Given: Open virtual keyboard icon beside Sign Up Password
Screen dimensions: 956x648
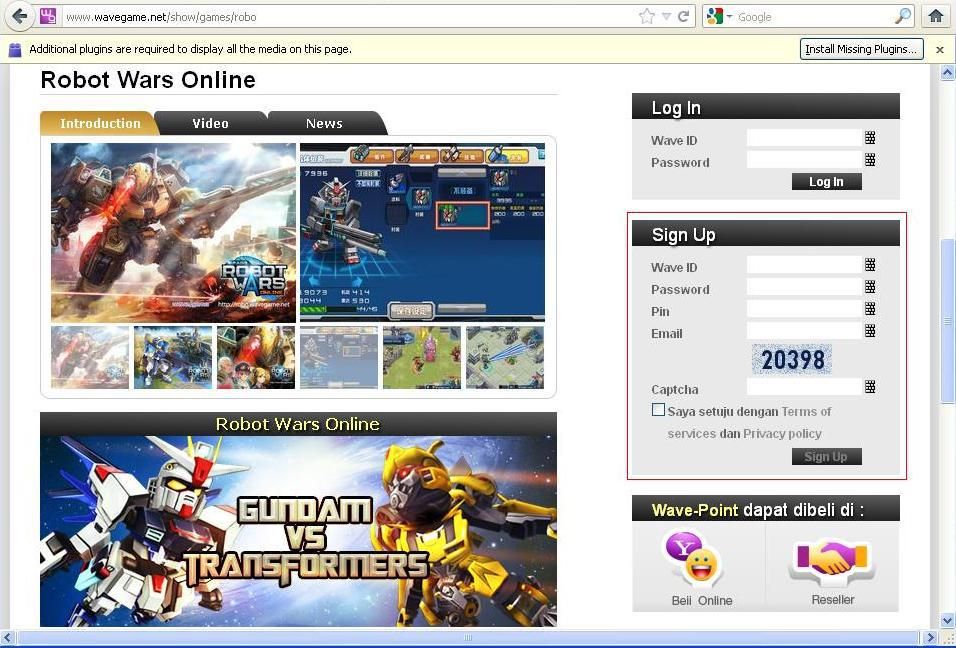Looking at the screenshot, I should [870, 287].
